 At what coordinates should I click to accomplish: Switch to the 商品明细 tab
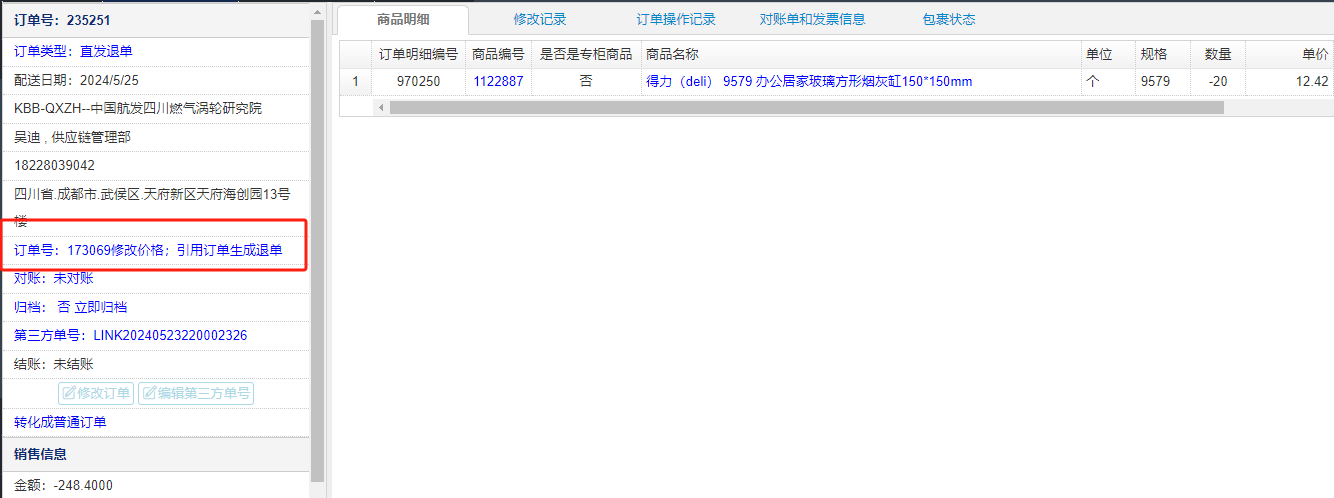click(403, 19)
